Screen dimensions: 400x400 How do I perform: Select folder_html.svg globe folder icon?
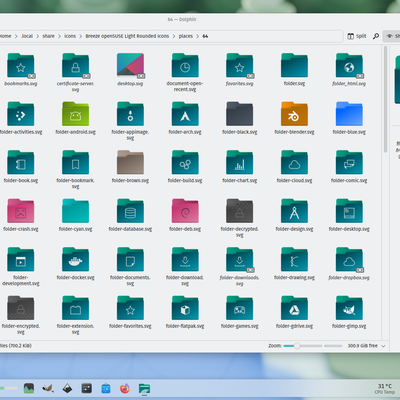[x=349, y=66]
